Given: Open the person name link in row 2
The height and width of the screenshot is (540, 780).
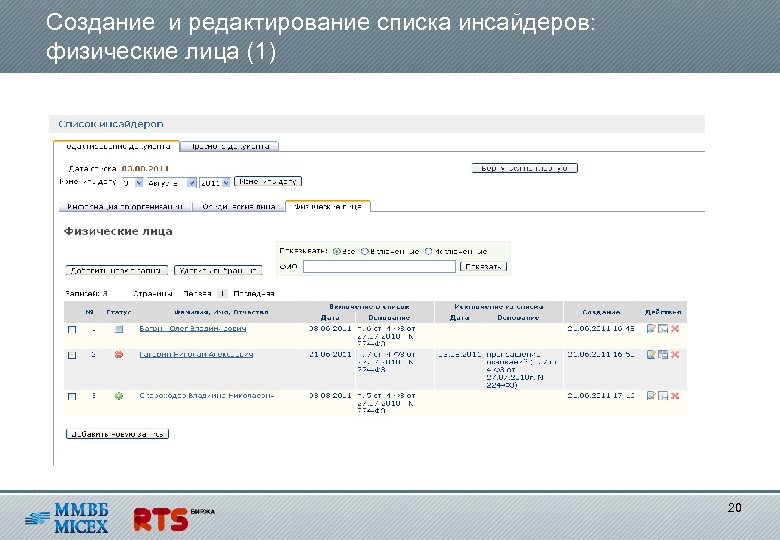Looking at the screenshot, I should pyautogui.click(x=196, y=354).
